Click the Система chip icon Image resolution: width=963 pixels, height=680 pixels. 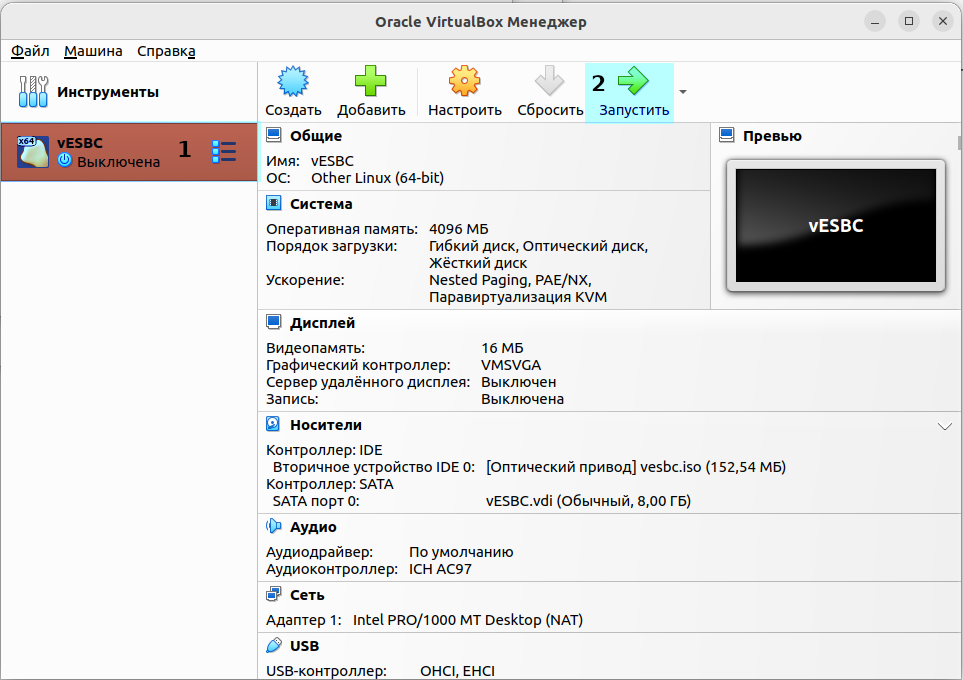(x=273, y=203)
